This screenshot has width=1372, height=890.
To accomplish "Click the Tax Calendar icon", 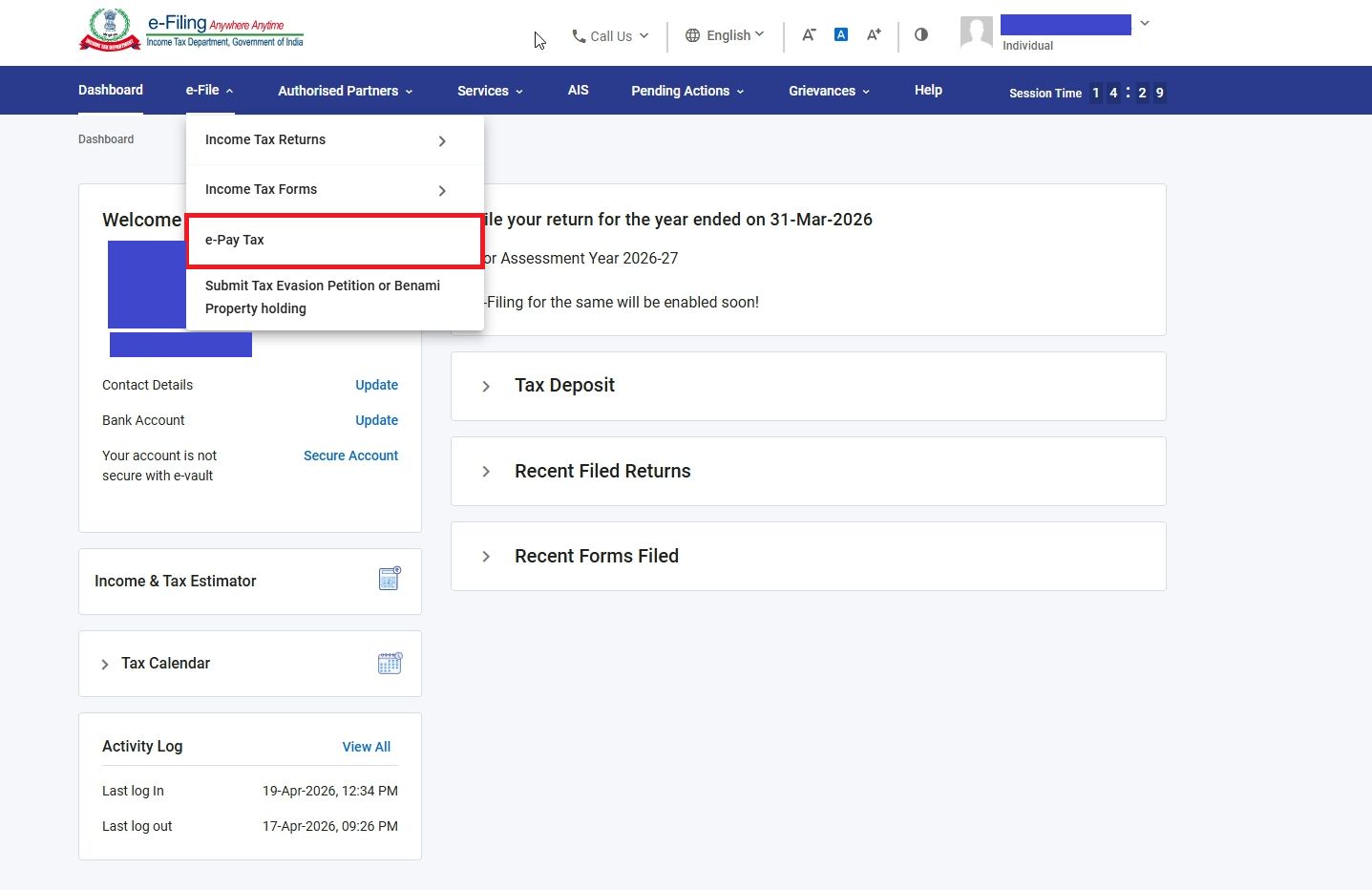I will (390, 664).
